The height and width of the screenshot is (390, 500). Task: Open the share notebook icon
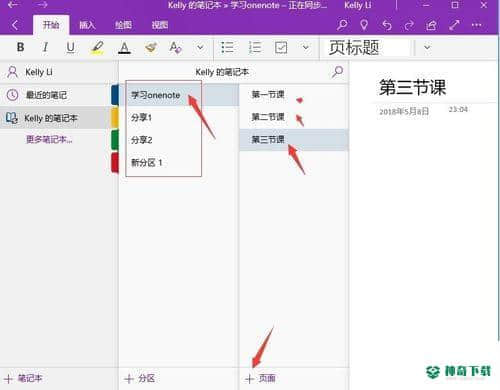point(432,25)
